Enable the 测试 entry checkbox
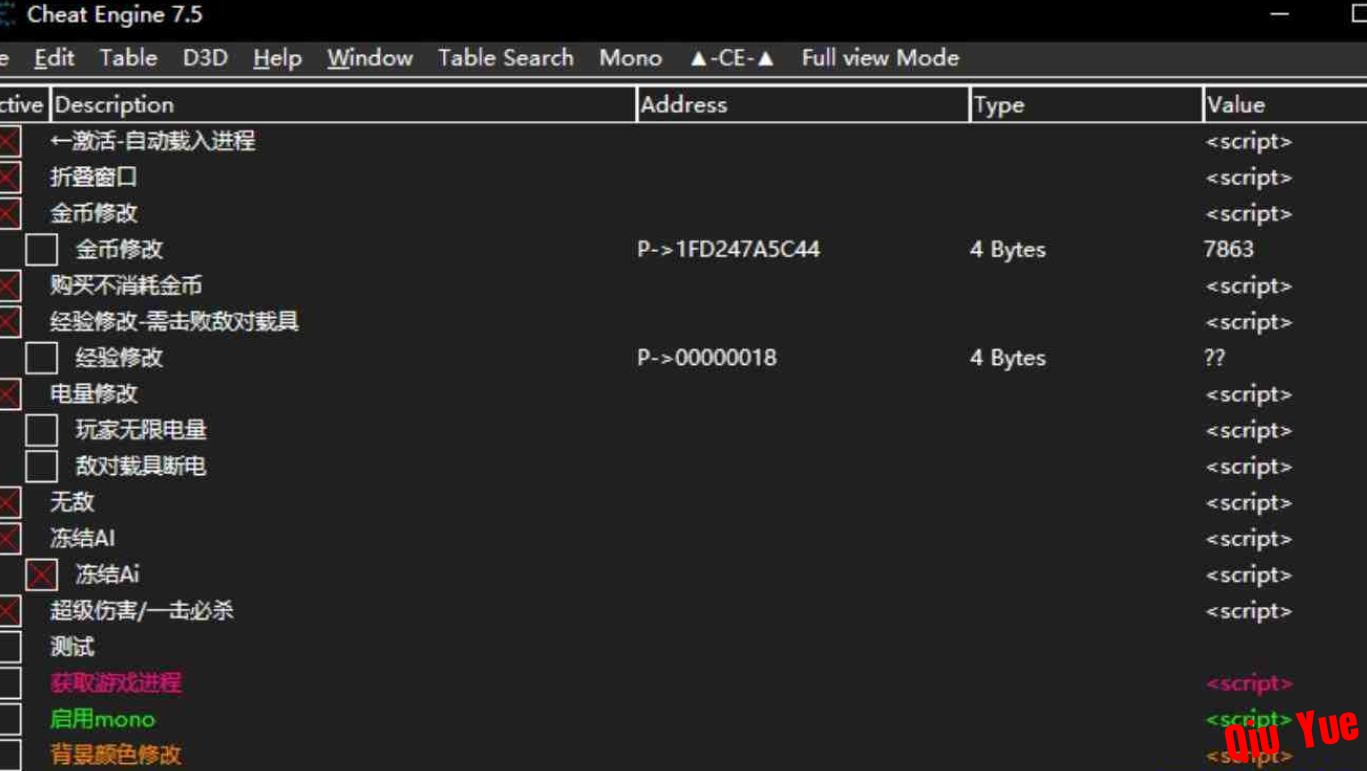 (x=9, y=647)
